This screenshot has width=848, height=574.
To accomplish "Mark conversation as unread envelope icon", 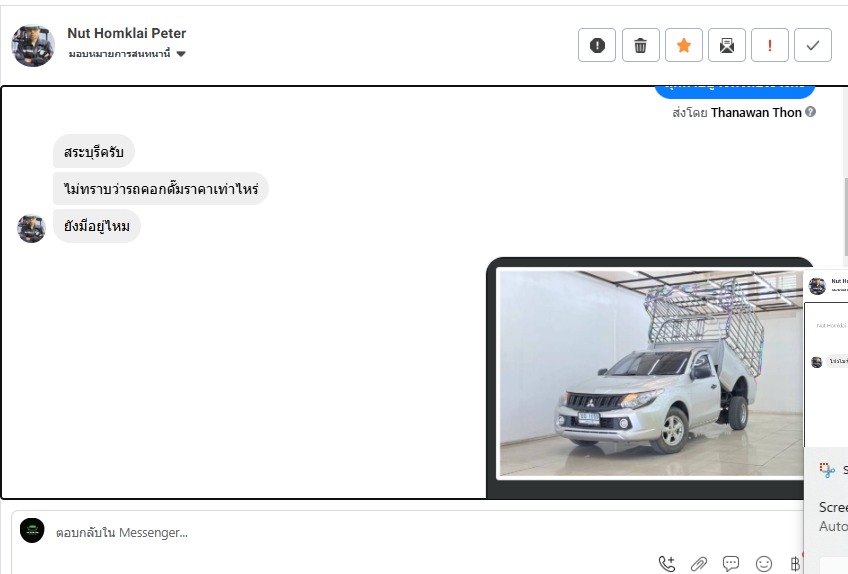I will [x=727, y=45].
